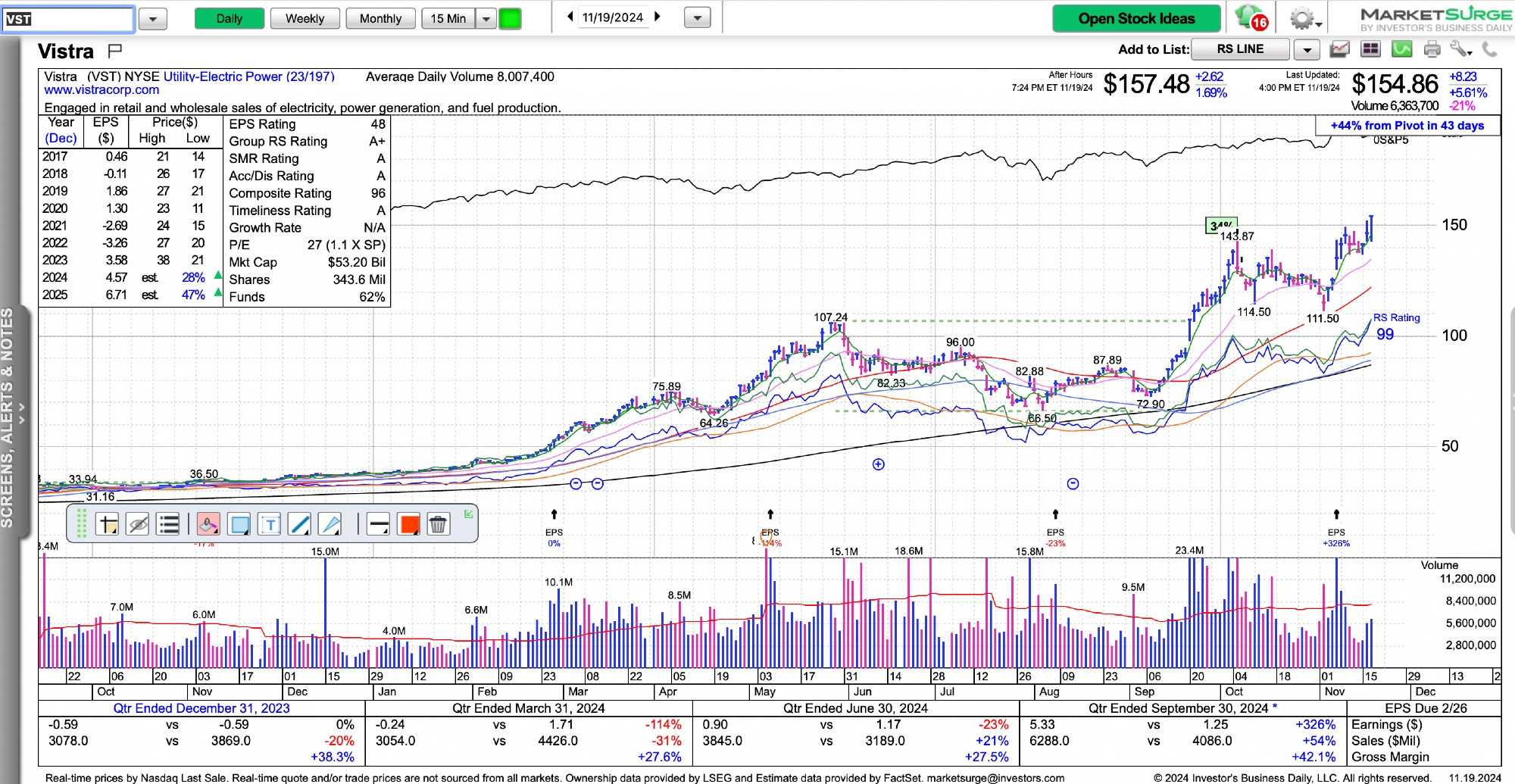Click the green pattern recognition icon
The width and height of the screenshot is (1515, 784).
[1401, 49]
